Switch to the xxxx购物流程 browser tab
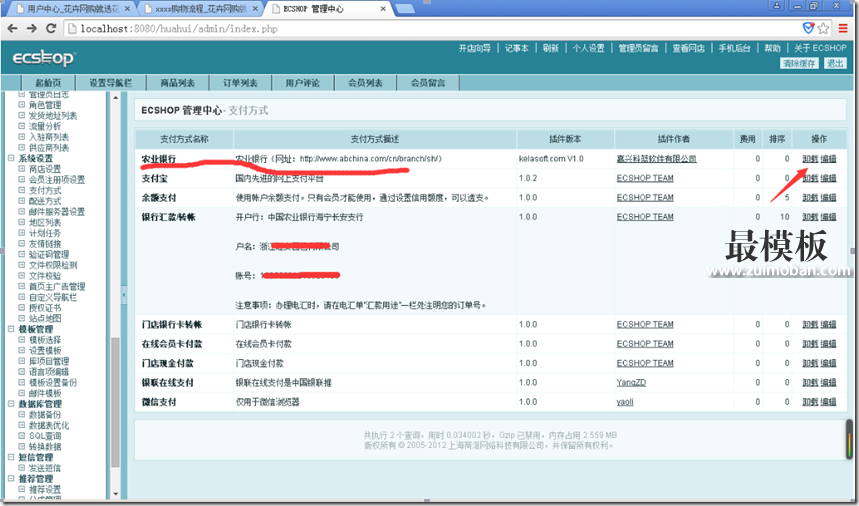 pos(200,9)
